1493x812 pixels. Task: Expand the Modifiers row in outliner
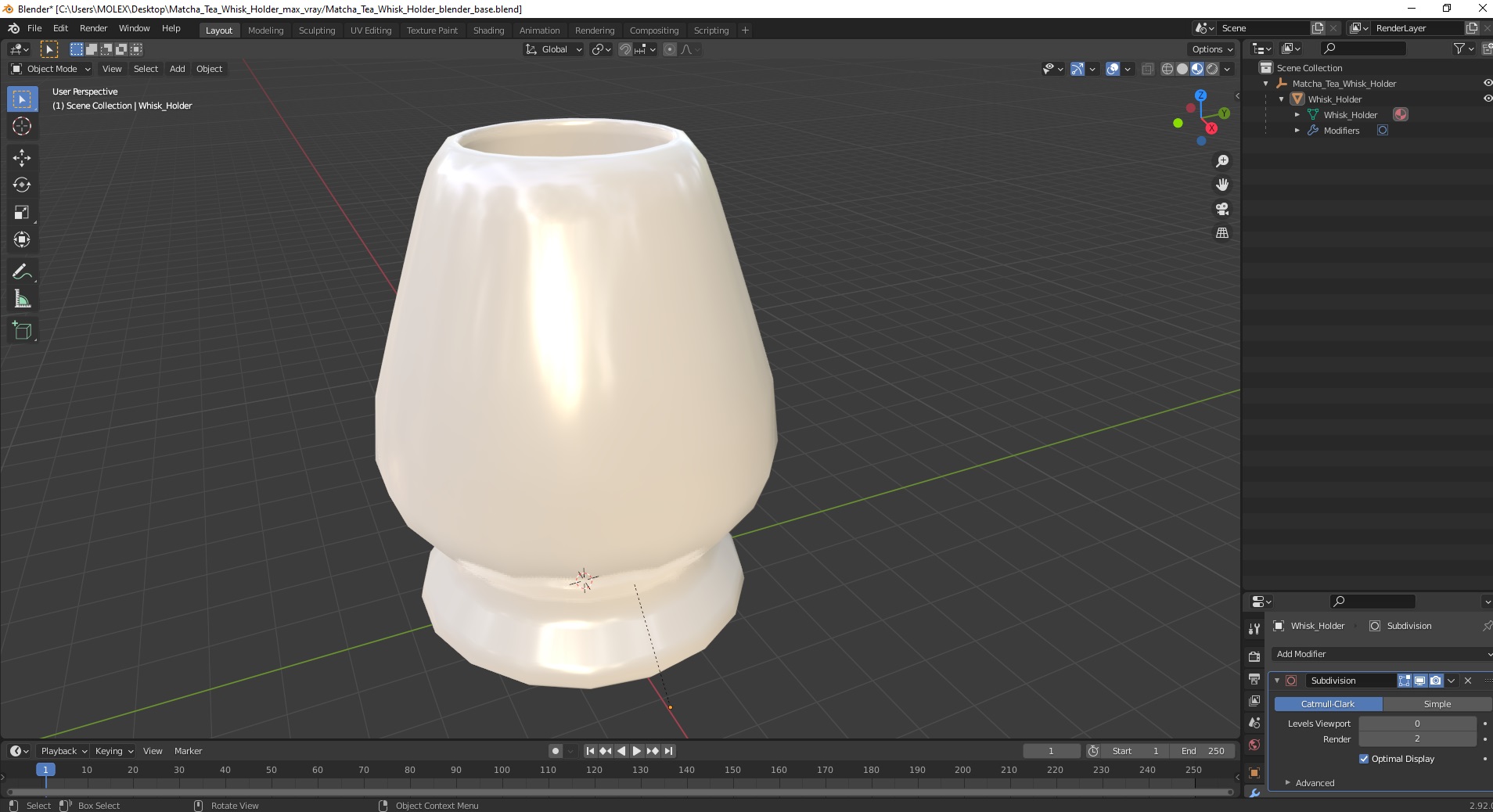(1297, 131)
